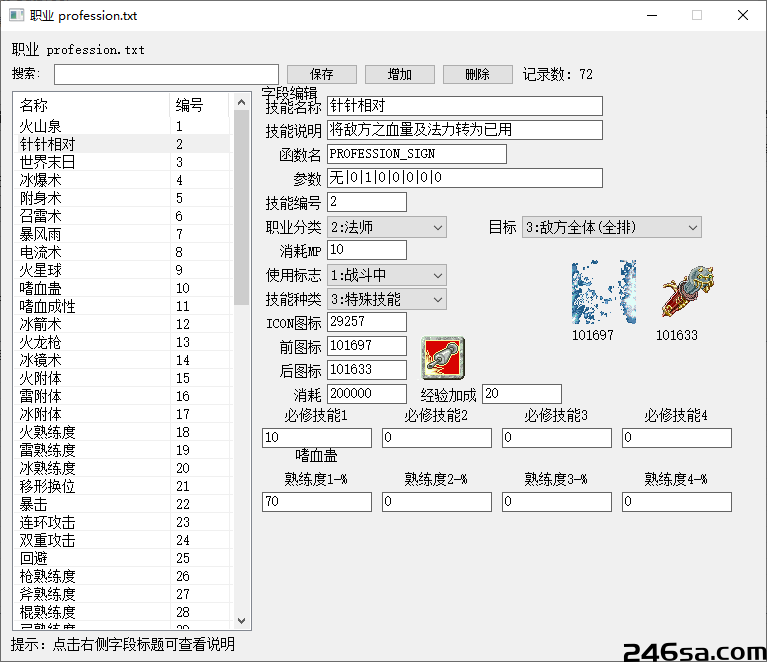The image size is (767, 662).
Task: Focus the 搜索 search field
Action: [166, 74]
